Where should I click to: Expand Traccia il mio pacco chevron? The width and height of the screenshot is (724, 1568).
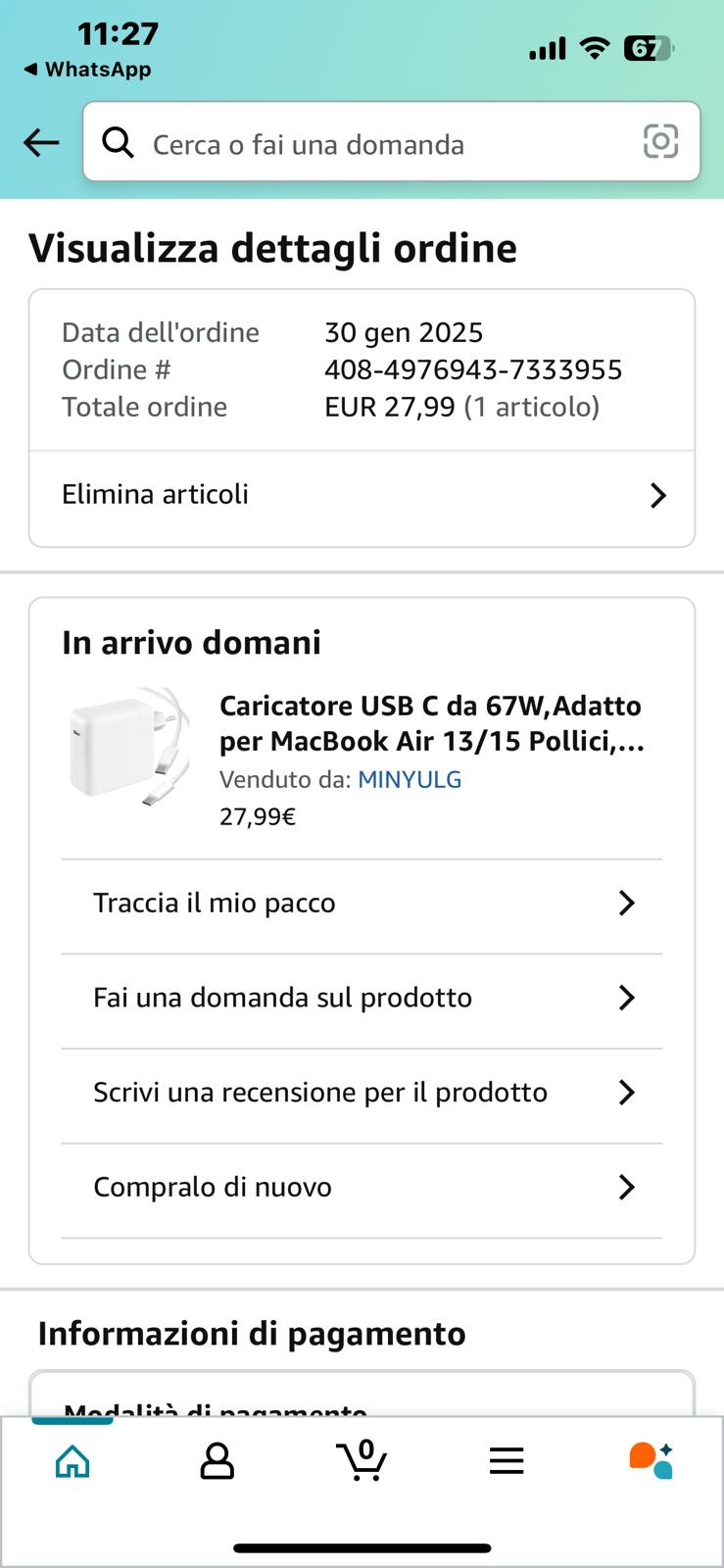coord(627,903)
